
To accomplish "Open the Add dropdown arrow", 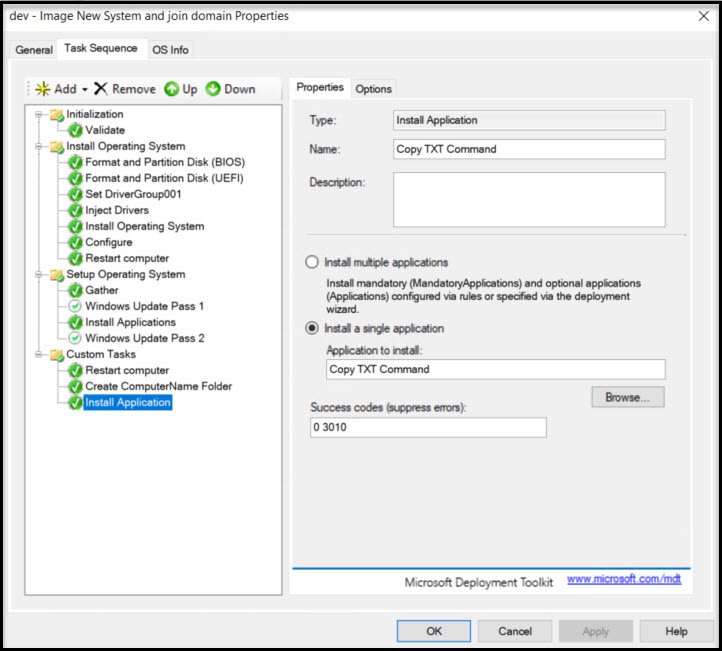I will (x=85, y=90).
